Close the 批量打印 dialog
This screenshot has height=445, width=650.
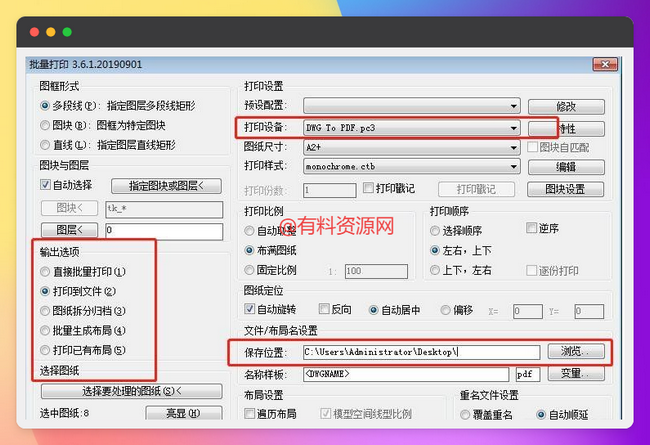coord(605,64)
